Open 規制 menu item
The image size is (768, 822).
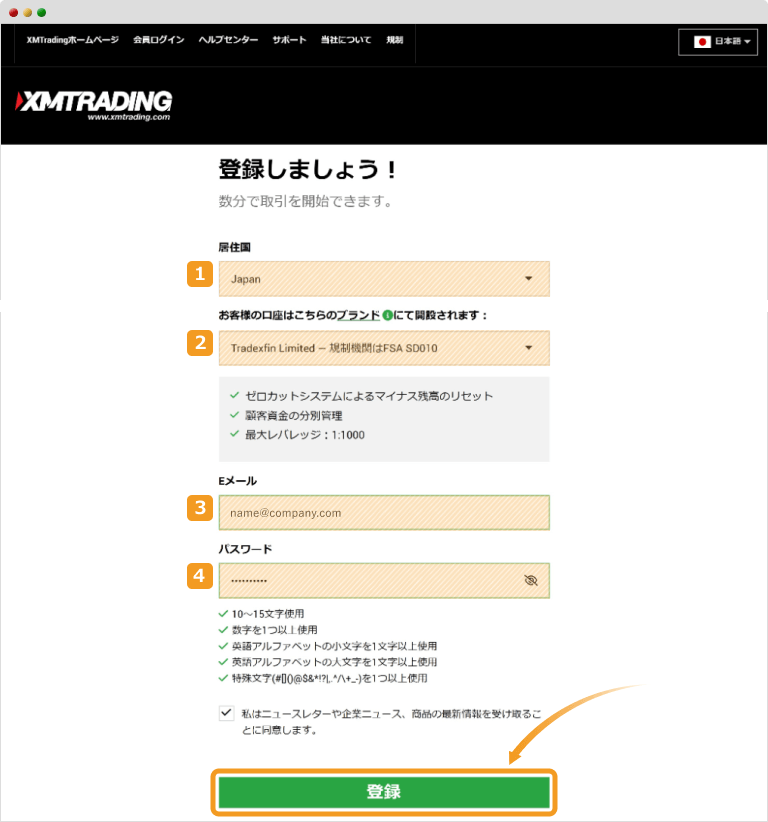tap(395, 40)
